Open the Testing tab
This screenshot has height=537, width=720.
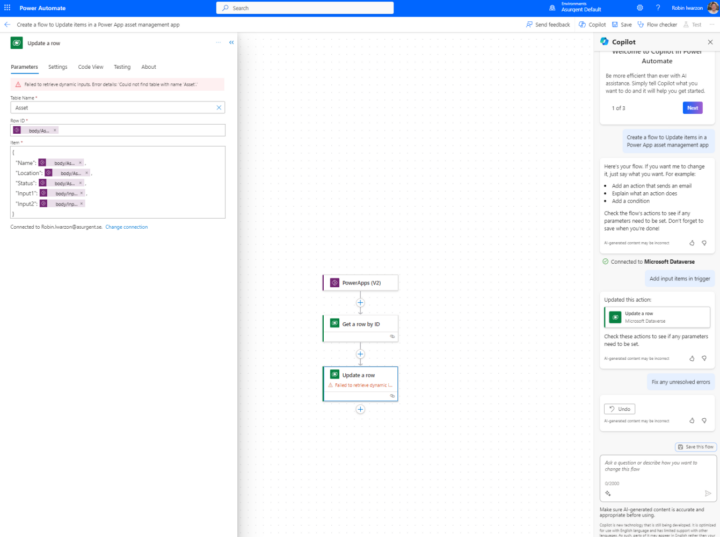pyautogui.click(x=122, y=67)
